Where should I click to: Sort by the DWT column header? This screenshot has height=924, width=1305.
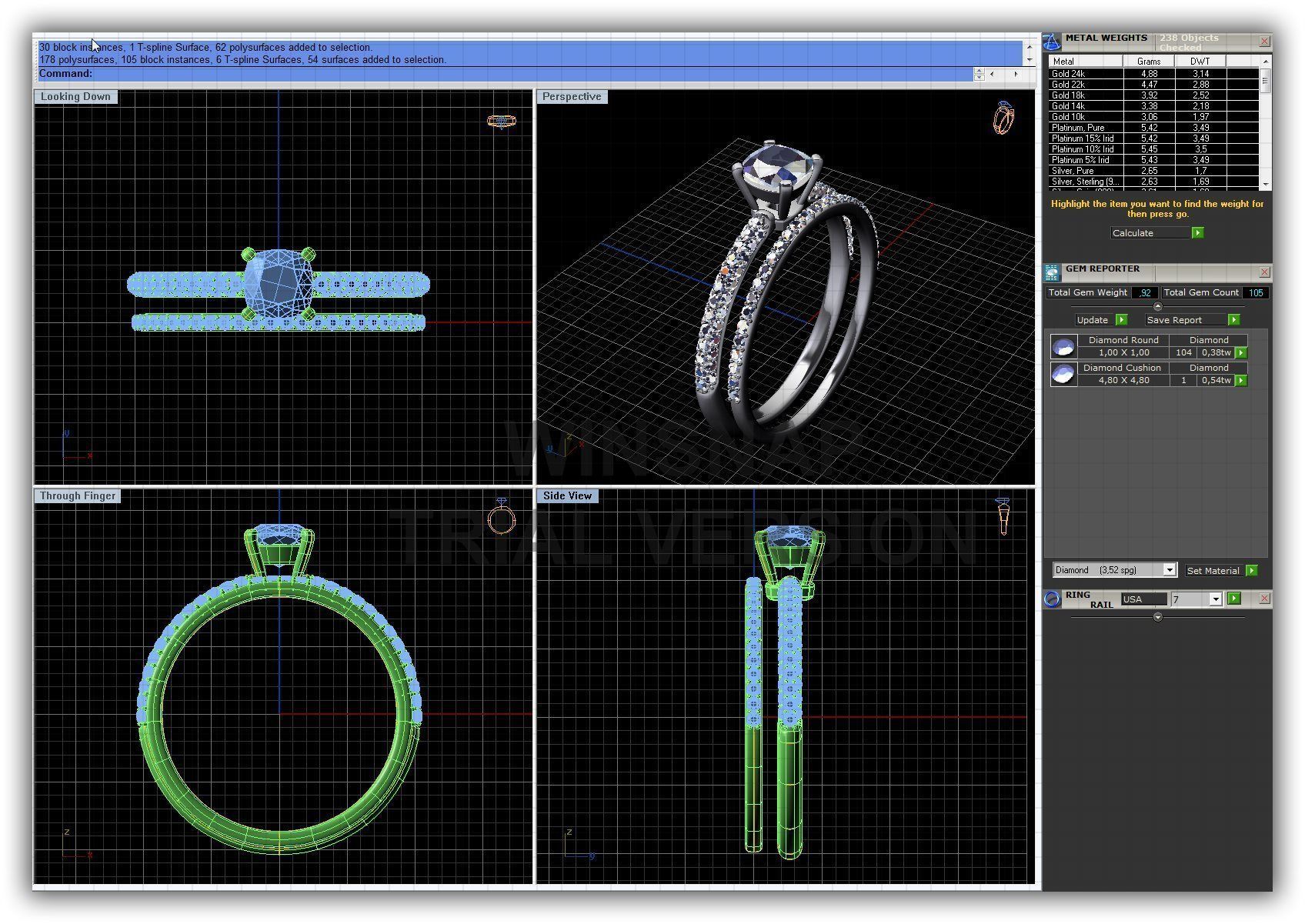1200,61
